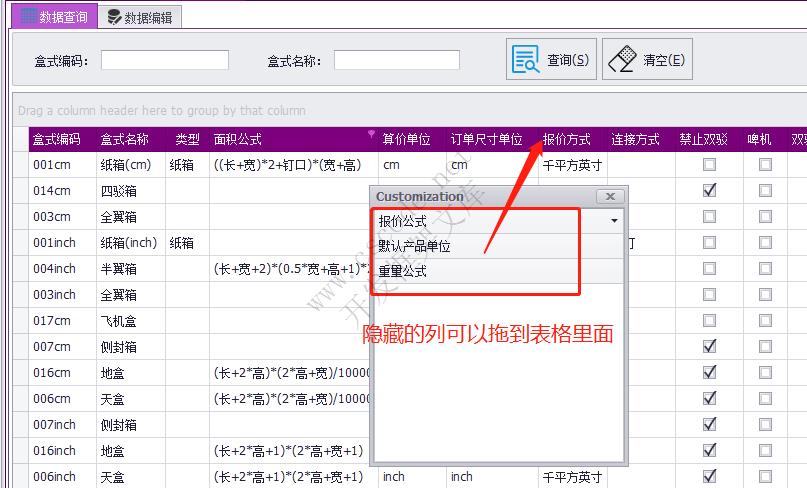Click the 面积公式 column header
Image resolution: width=807 pixels, height=488 pixels.
(293, 140)
